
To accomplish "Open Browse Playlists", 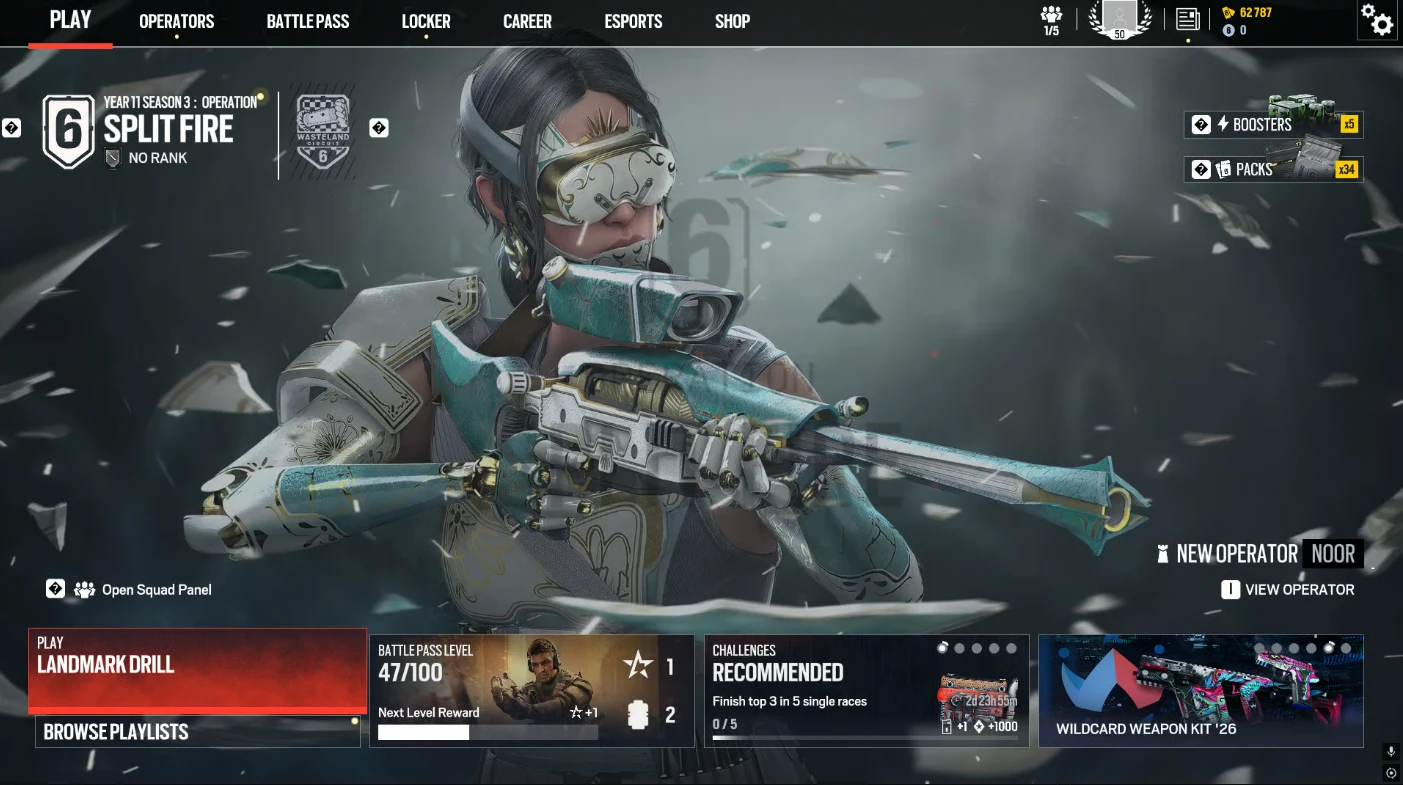I will [197, 732].
